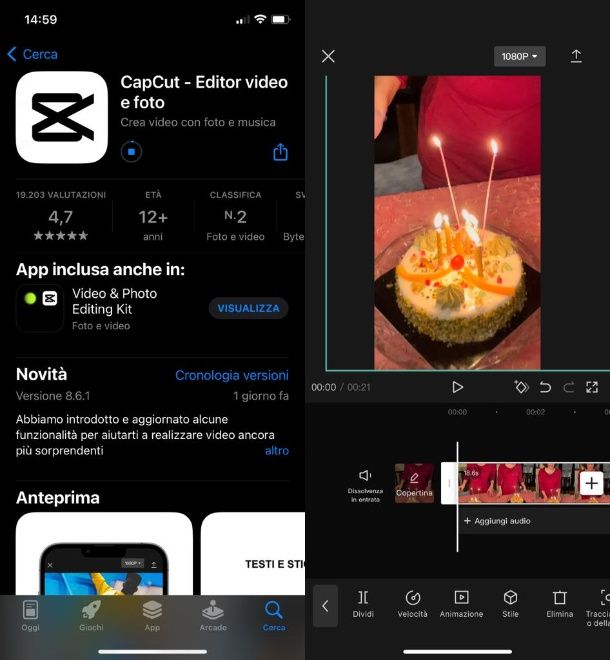Delete clip with Elimina tool
This screenshot has height=660, width=610.
(x=559, y=604)
